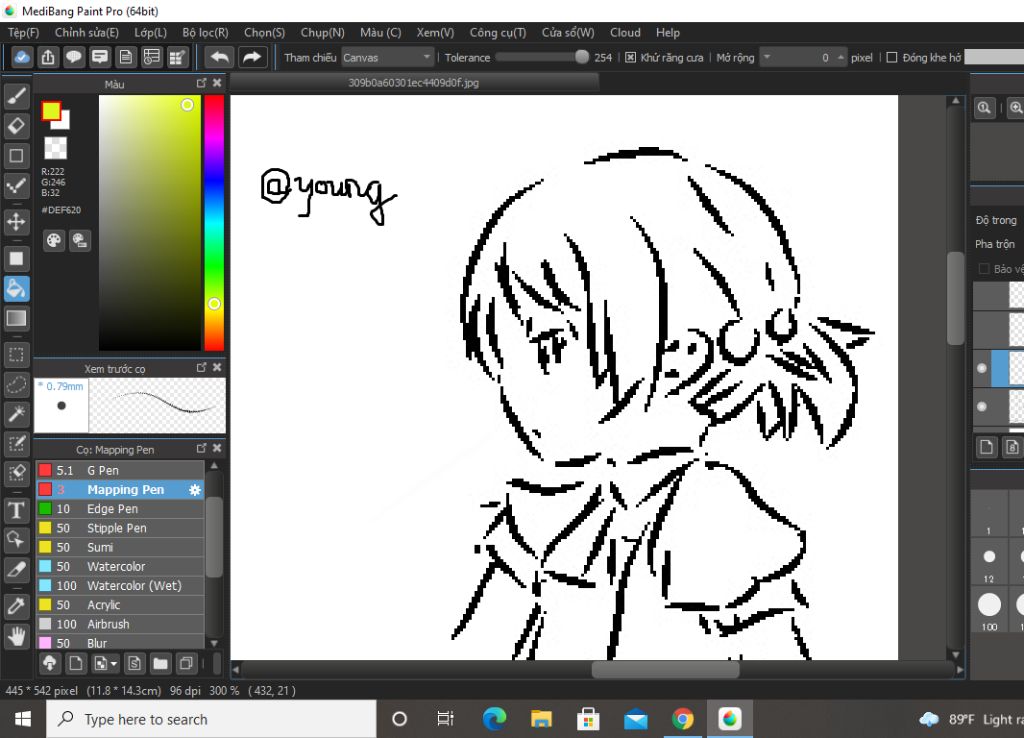Open the Chỉnh sửa(E) menu
The image size is (1024, 738).
tap(86, 33)
